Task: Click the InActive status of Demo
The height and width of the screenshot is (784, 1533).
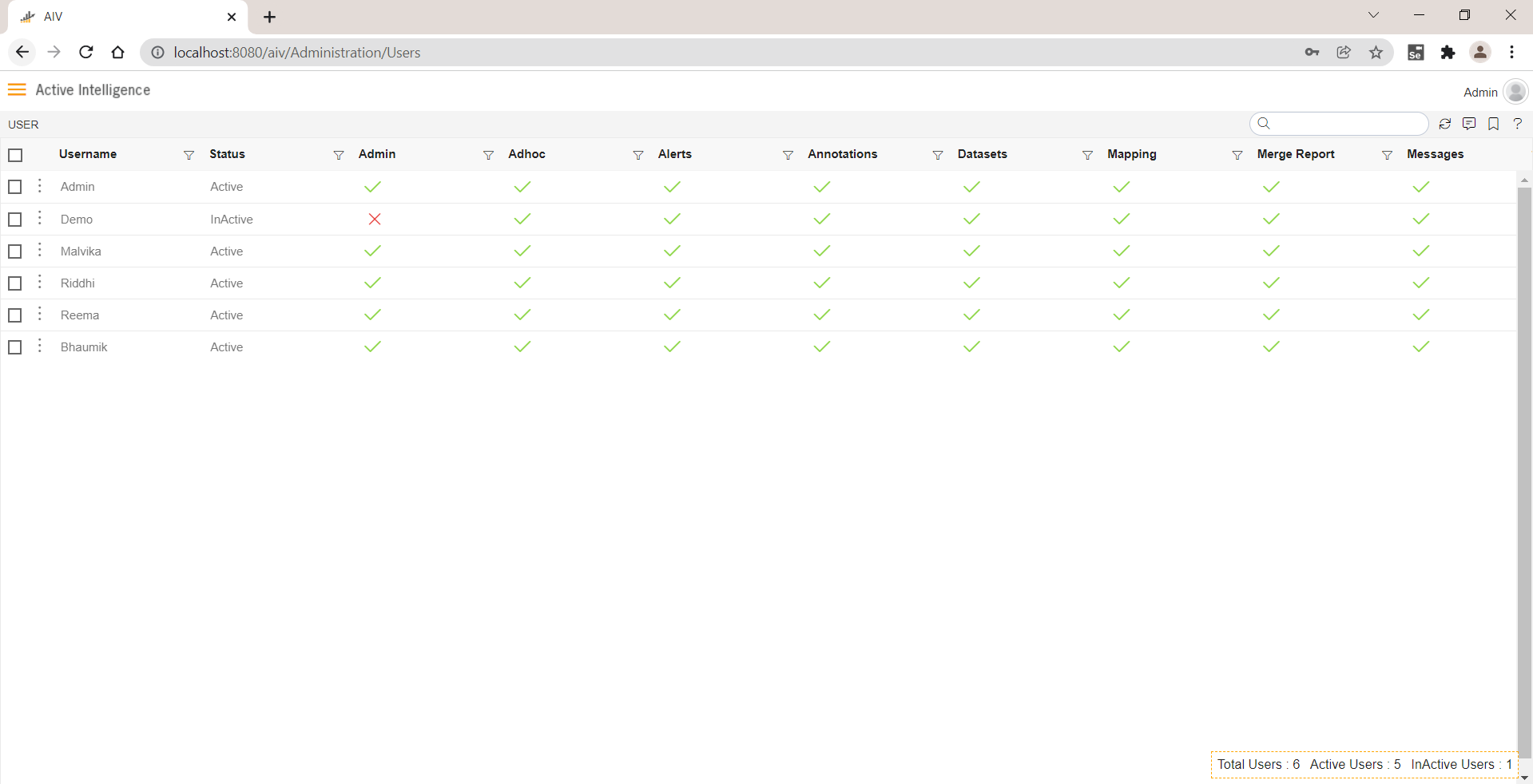Action: 232,220
